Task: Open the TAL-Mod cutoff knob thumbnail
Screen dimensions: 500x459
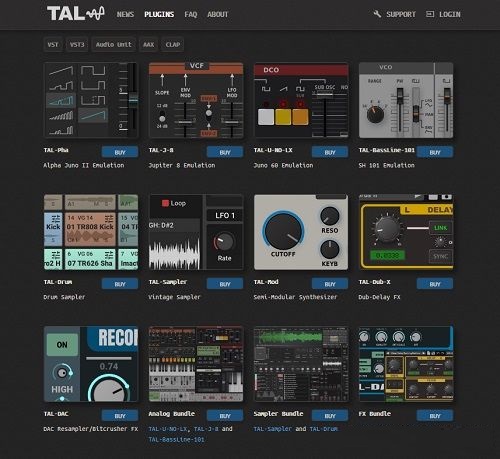Action: pyautogui.click(x=301, y=232)
